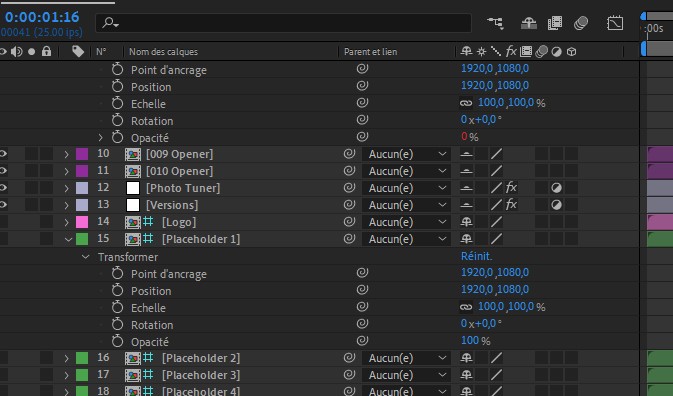Click the label tag column icon
The width and height of the screenshot is (673, 396).
[78, 51]
